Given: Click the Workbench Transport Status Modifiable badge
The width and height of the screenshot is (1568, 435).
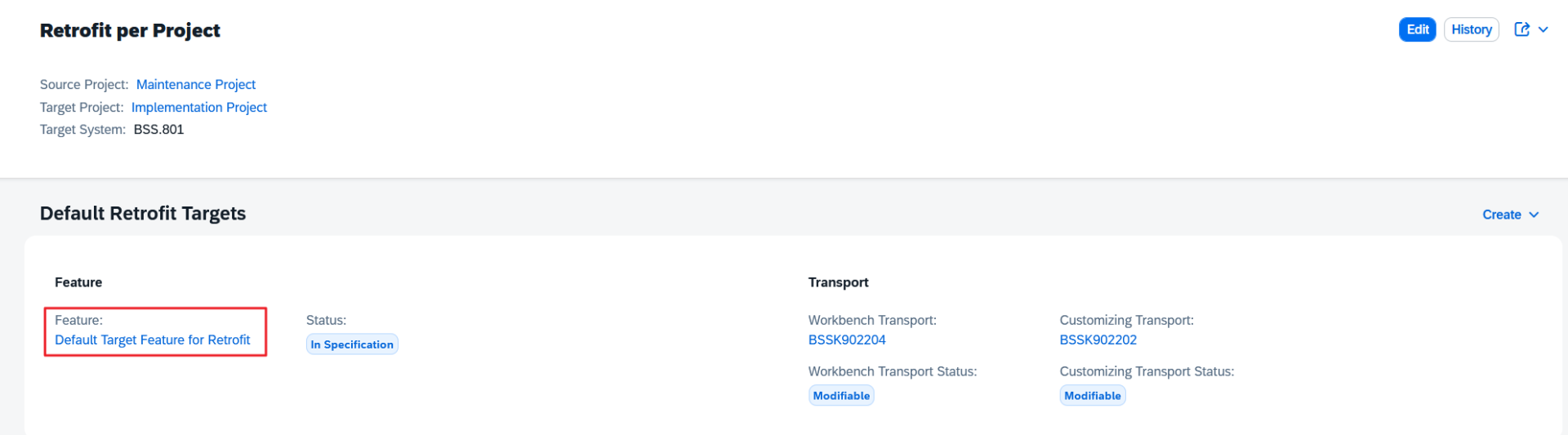Looking at the screenshot, I should tap(841, 396).
